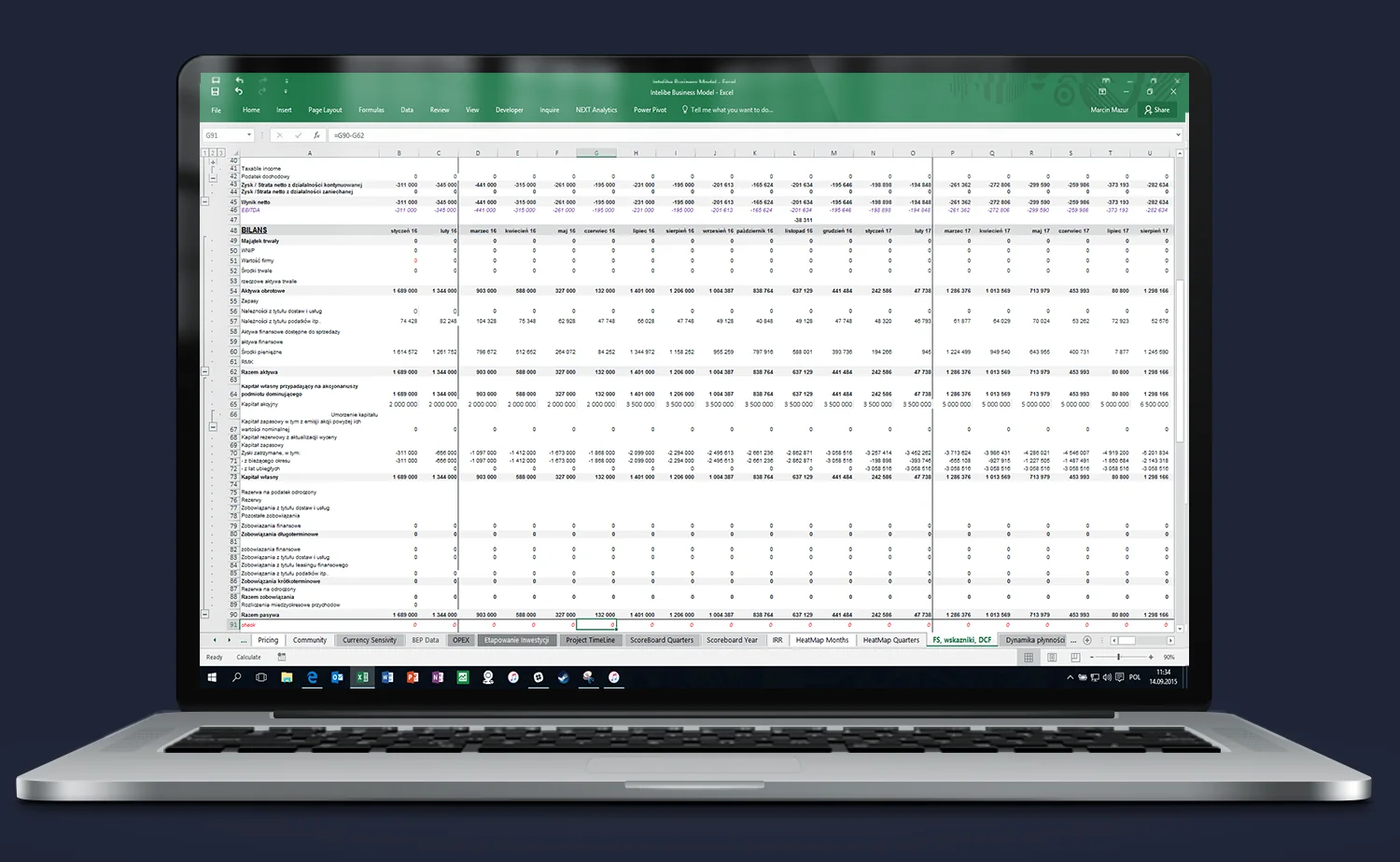Switch to the HeatMap Months sheet
This screenshot has height=862, width=1400.
822,640
